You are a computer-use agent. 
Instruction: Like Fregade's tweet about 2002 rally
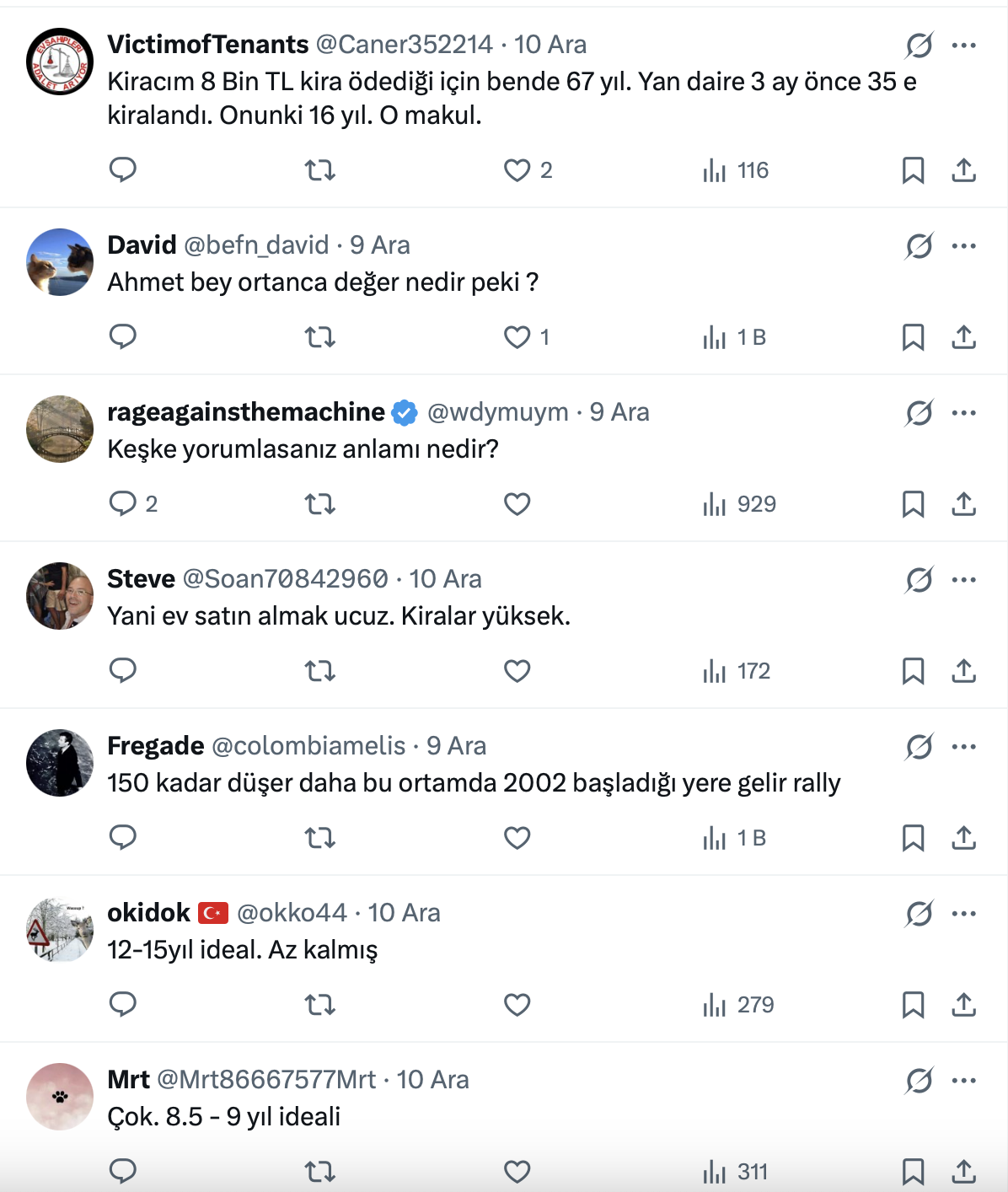click(x=517, y=838)
